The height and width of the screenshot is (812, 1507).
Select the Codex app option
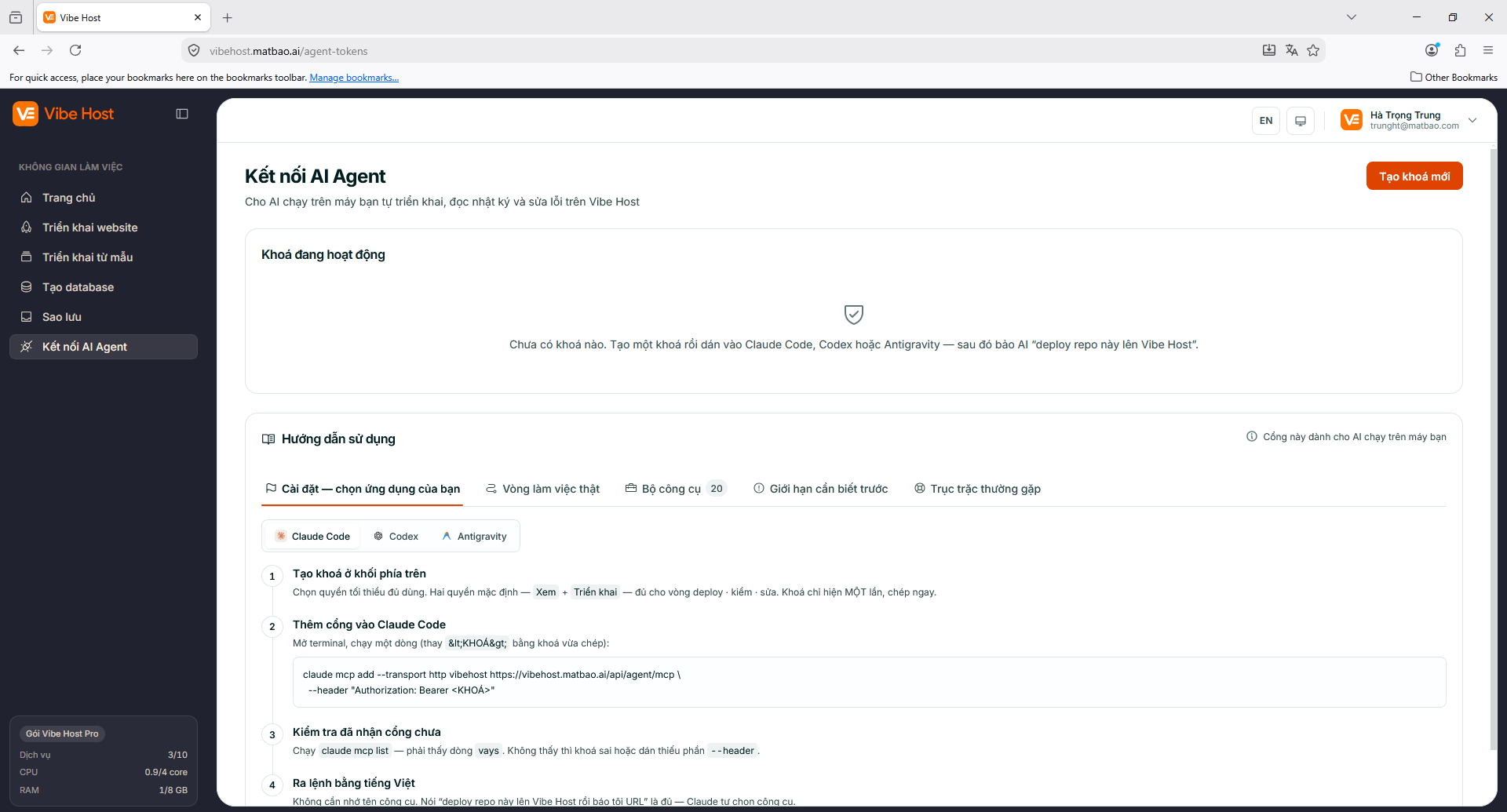click(396, 537)
